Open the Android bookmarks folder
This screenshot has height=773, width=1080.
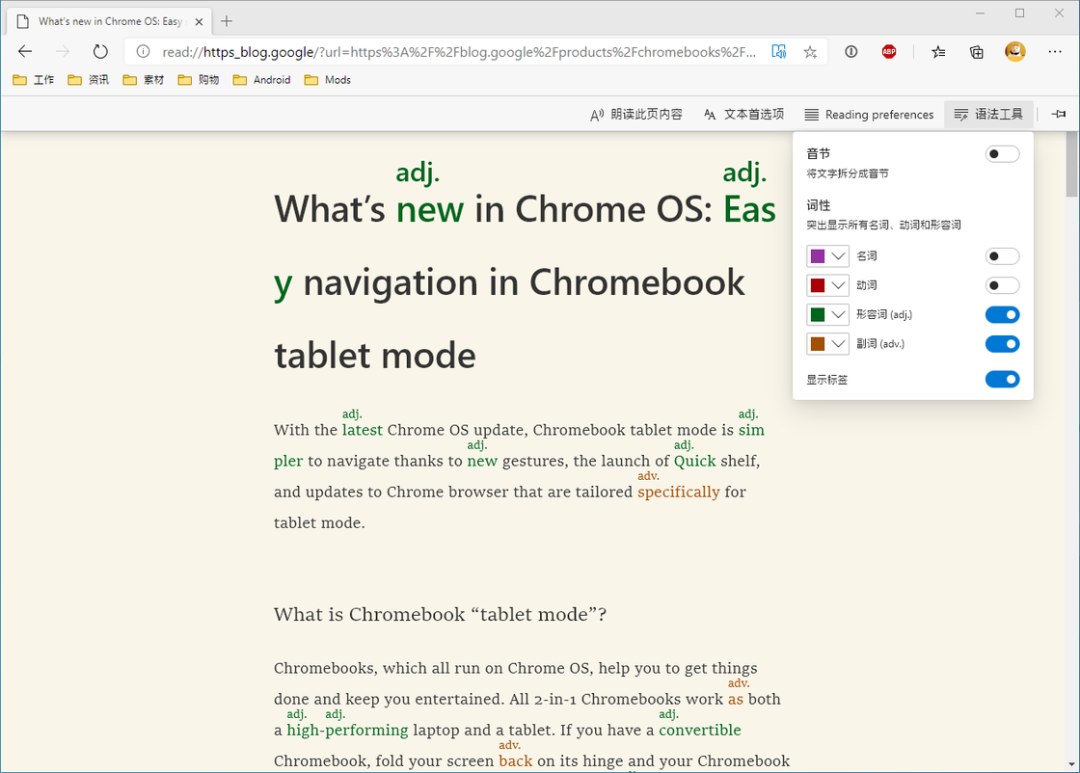(261, 80)
